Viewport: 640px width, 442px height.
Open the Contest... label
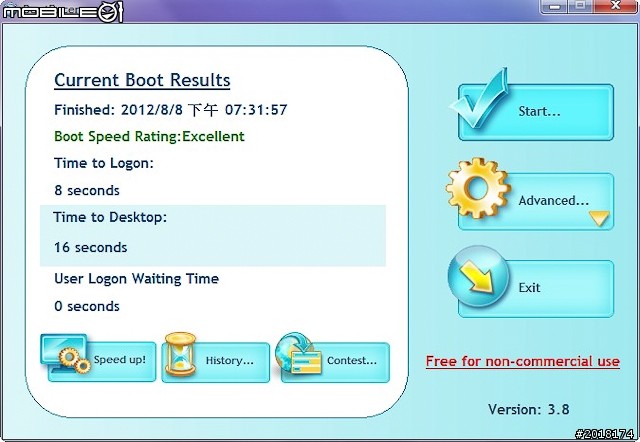351,360
